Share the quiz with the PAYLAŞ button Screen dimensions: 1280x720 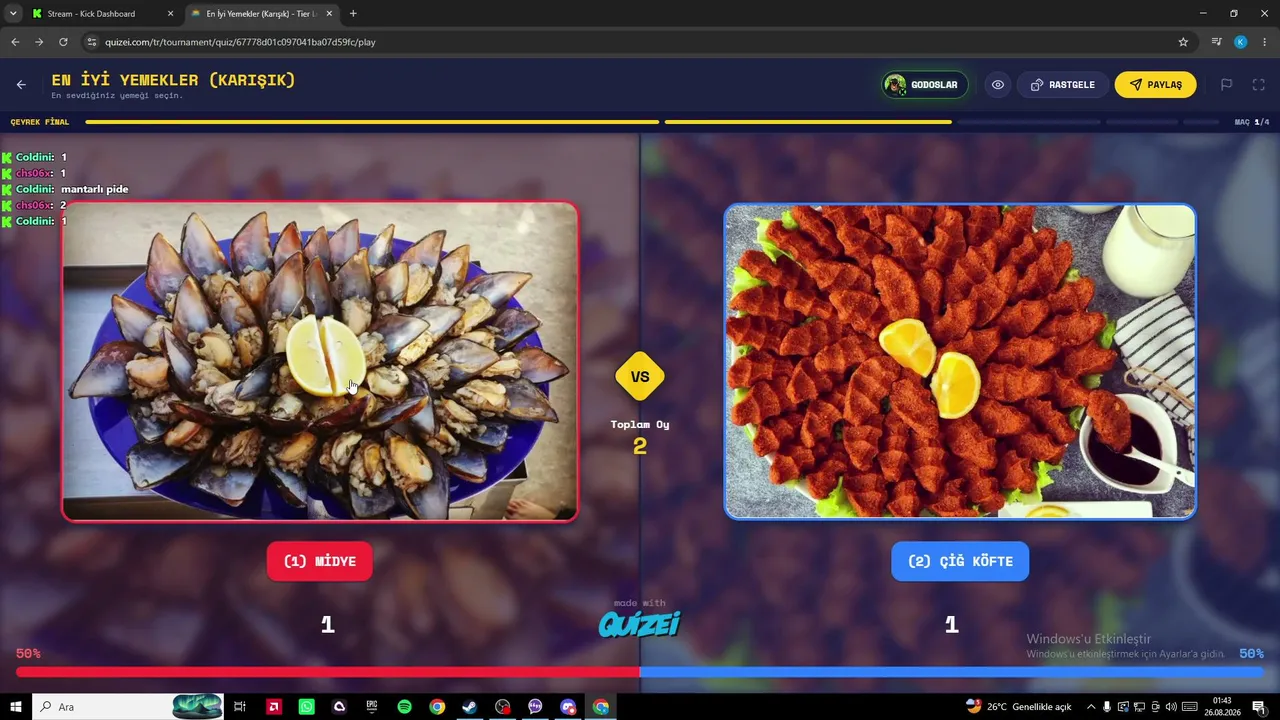[1155, 85]
